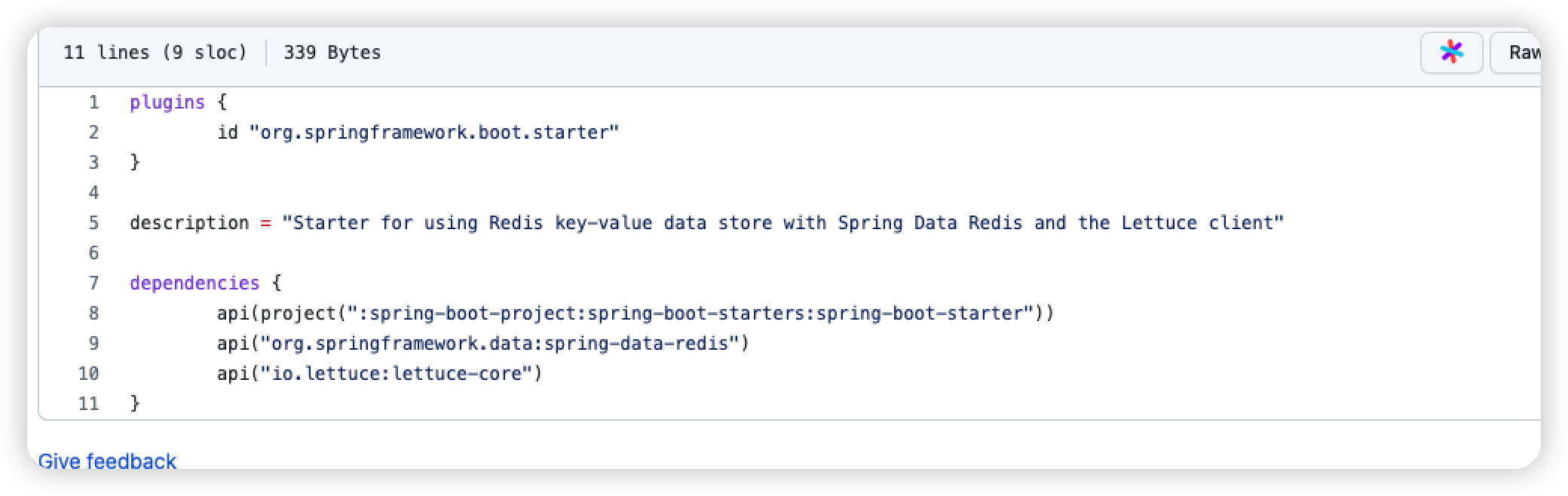Select line number 2 in the gutter

coord(93,132)
